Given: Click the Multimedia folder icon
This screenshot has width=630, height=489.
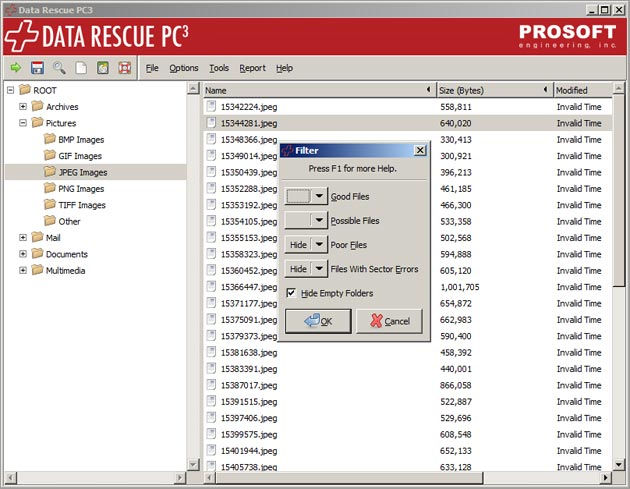Looking at the screenshot, I should point(37,270).
